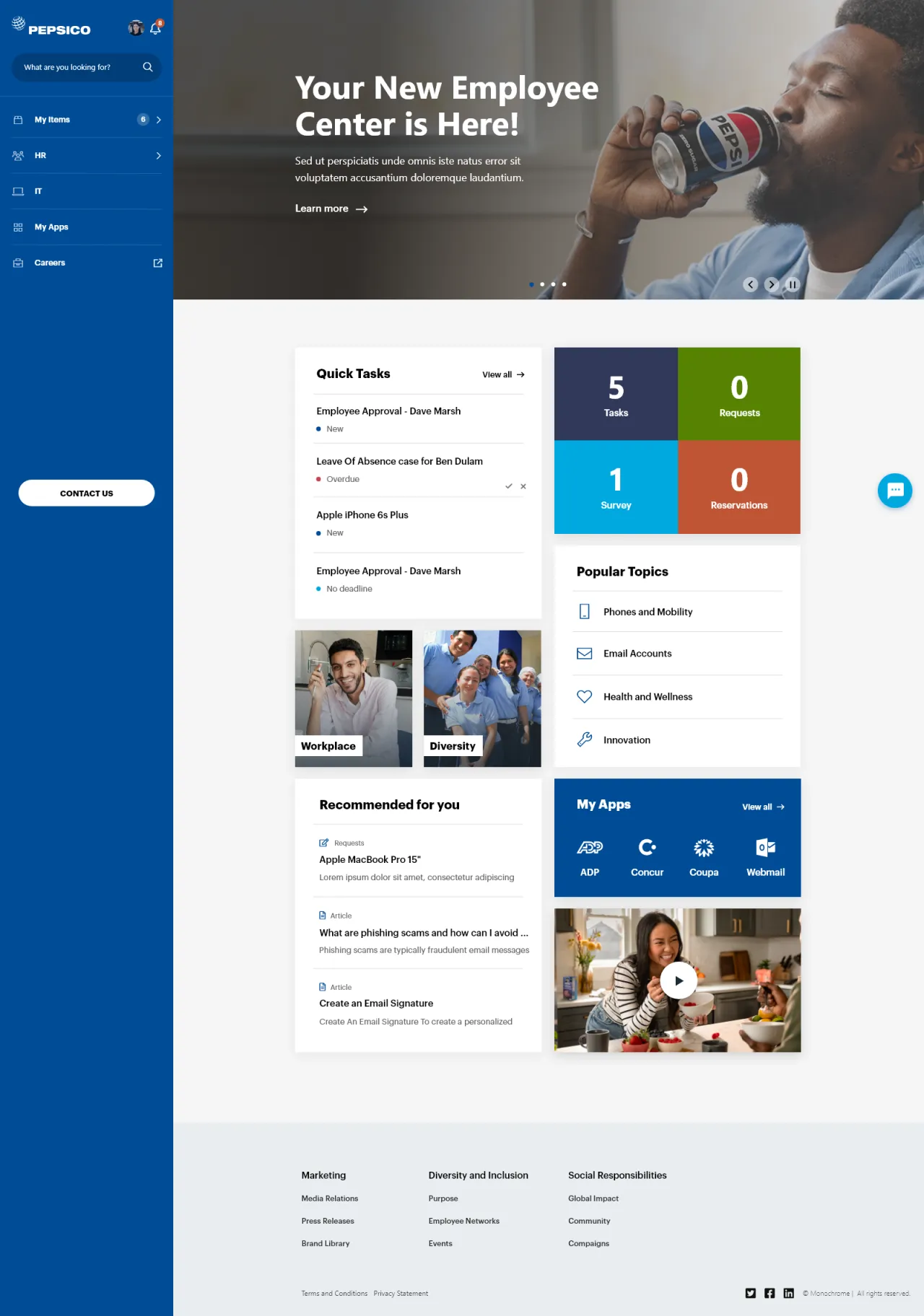This screenshot has height=1316, width=924.
Task: Open the LinkedIn footer icon
Action: (x=788, y=1293)
